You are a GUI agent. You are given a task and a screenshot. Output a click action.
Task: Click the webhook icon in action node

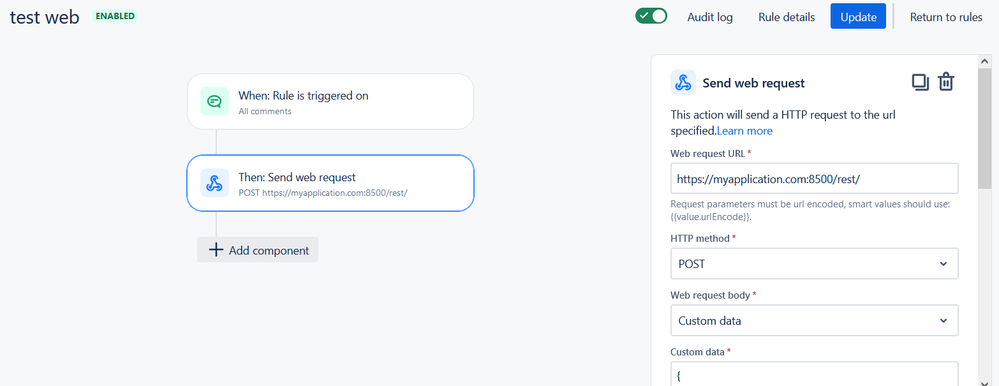[x=215, y=183]
